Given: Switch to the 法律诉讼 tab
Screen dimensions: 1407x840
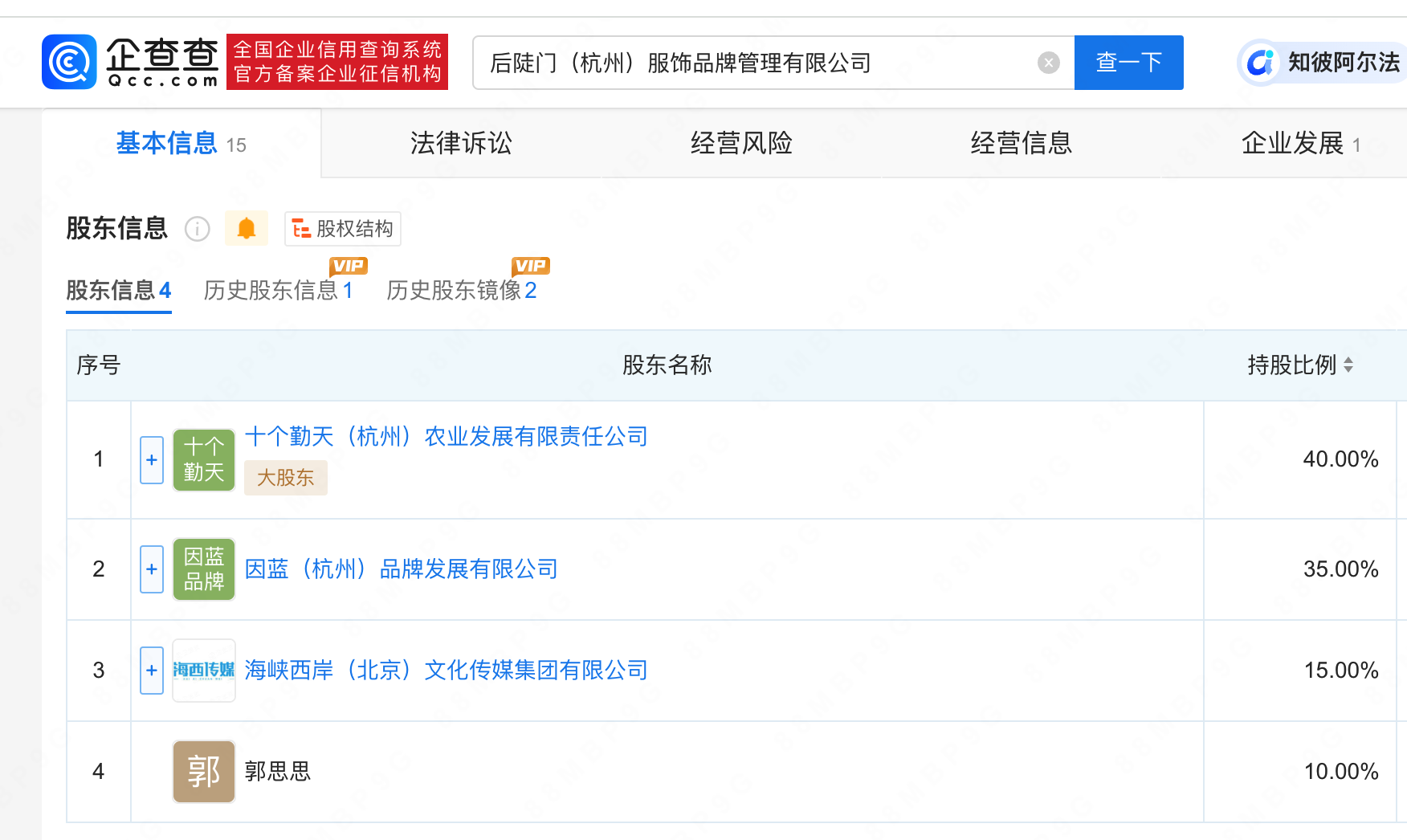Looking at the screenshot, I should click(x=461, y=143).
